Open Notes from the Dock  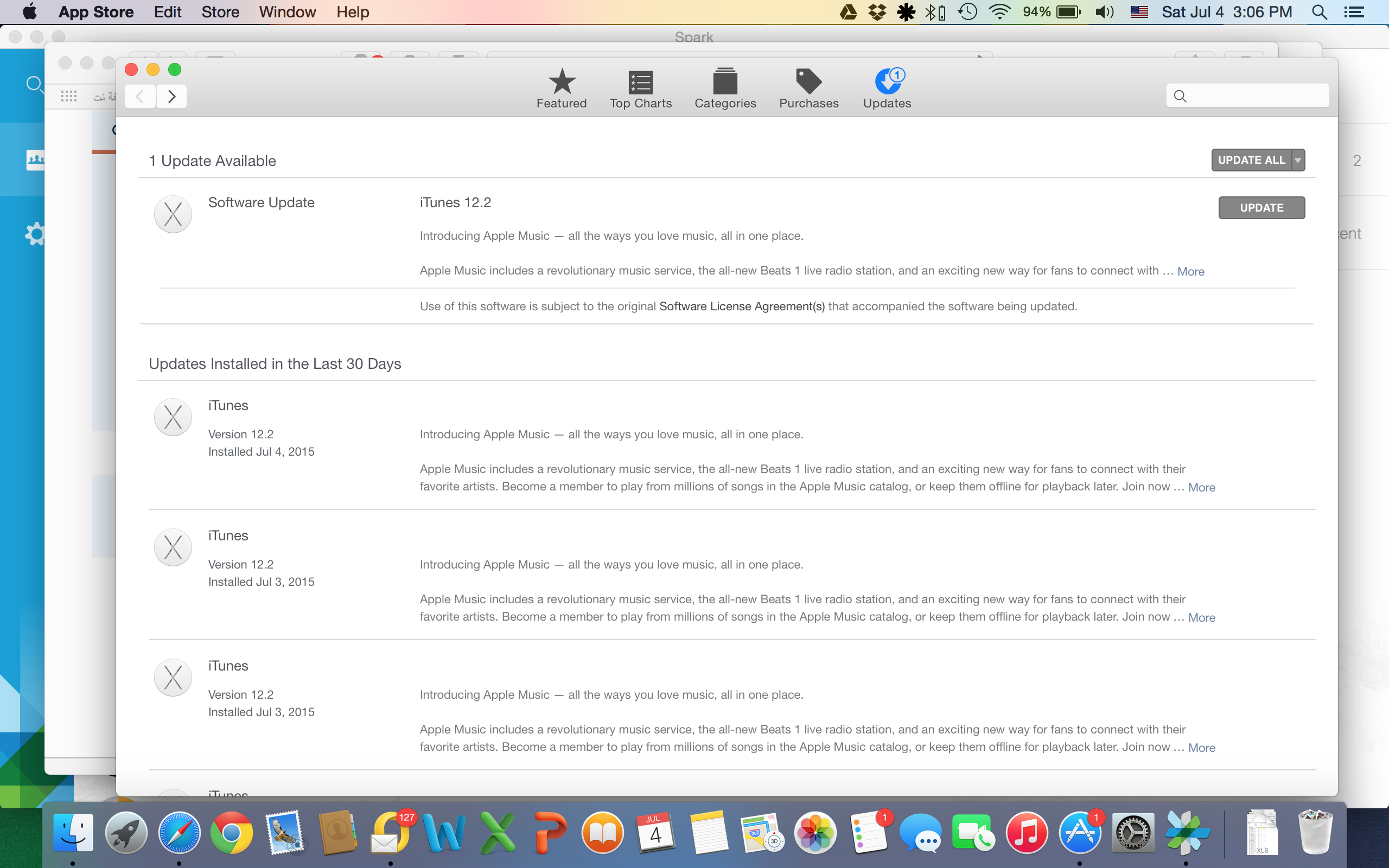pos(709,832)
